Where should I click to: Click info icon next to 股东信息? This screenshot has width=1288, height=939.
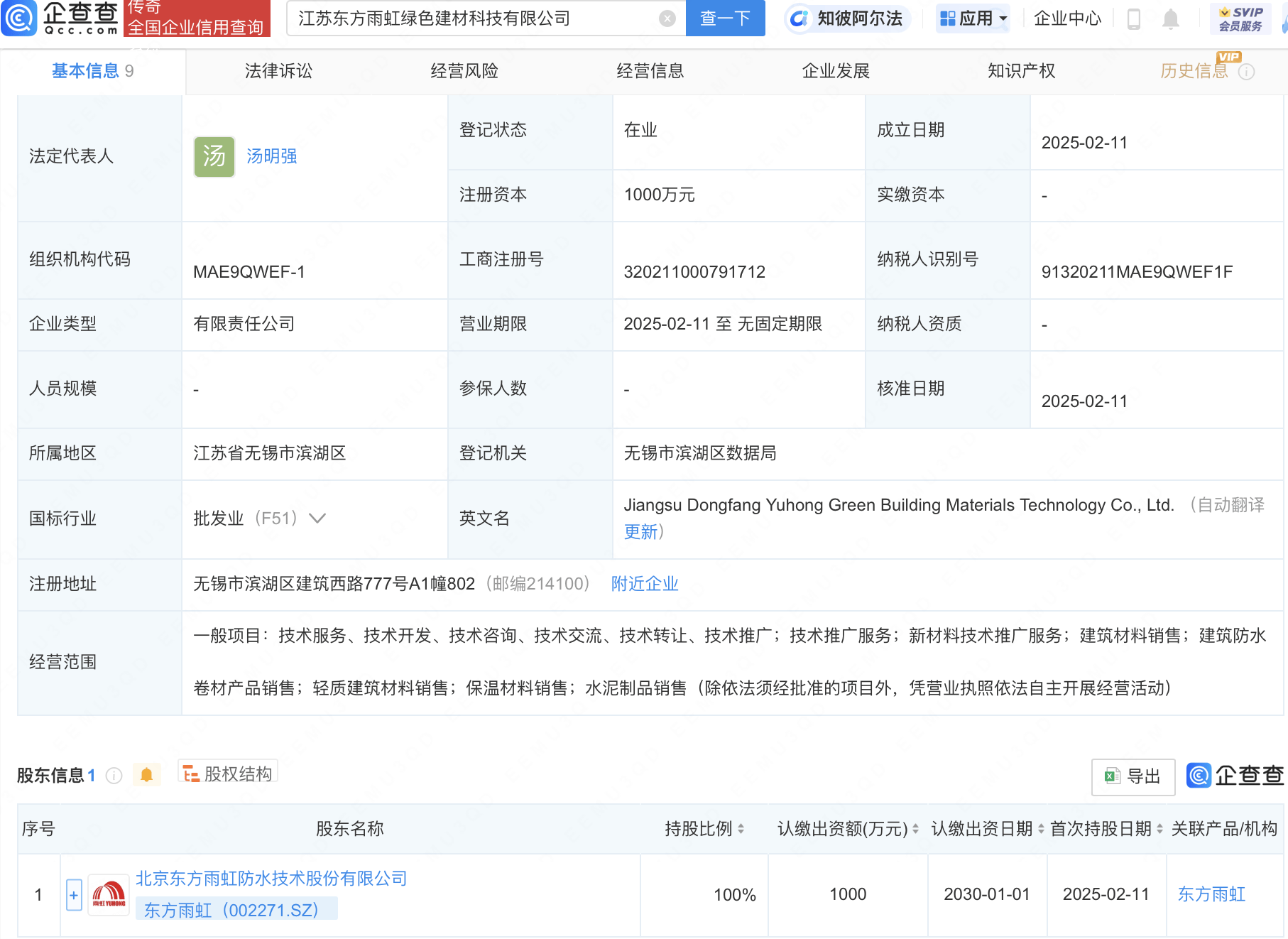pyautogui.click(x=114, y=776)
